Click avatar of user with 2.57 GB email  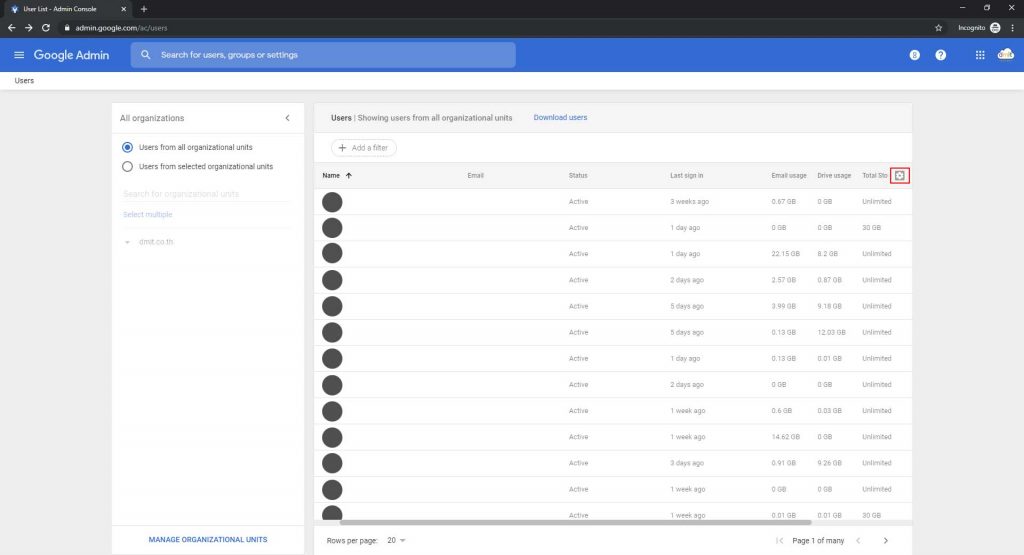332,280
